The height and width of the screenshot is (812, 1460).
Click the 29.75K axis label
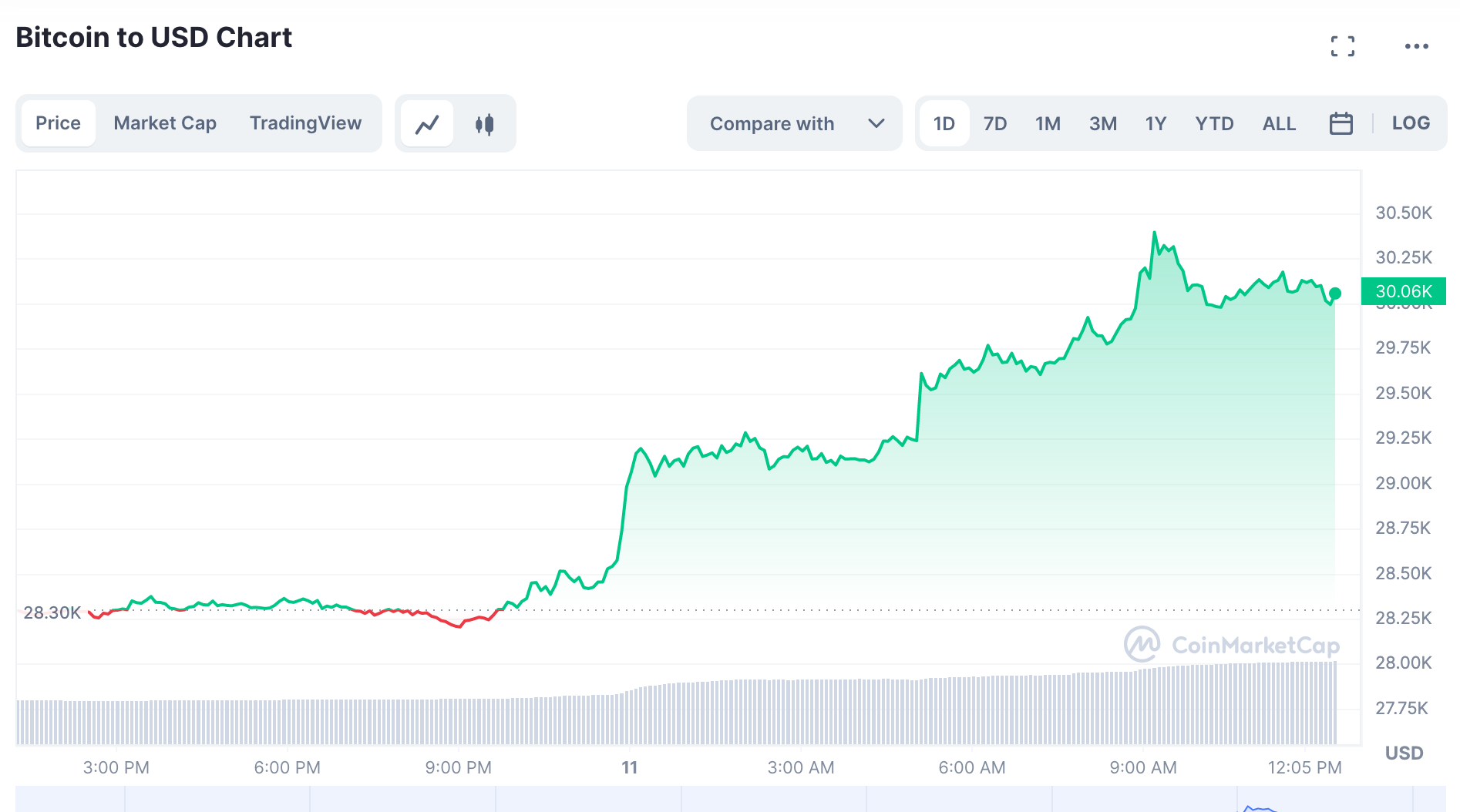[x=1403, y=347]
